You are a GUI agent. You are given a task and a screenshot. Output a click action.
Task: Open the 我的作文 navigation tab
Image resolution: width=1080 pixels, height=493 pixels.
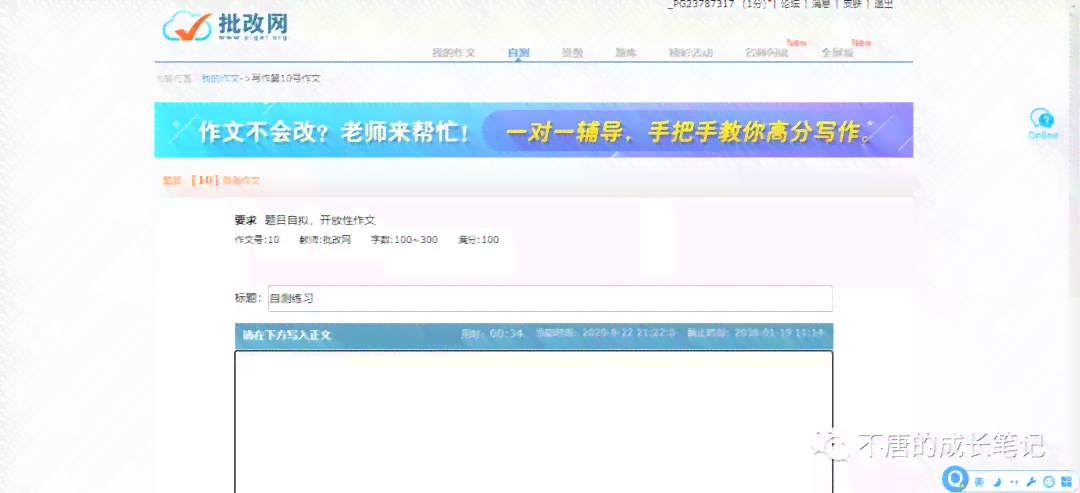[x=453, y=52]
